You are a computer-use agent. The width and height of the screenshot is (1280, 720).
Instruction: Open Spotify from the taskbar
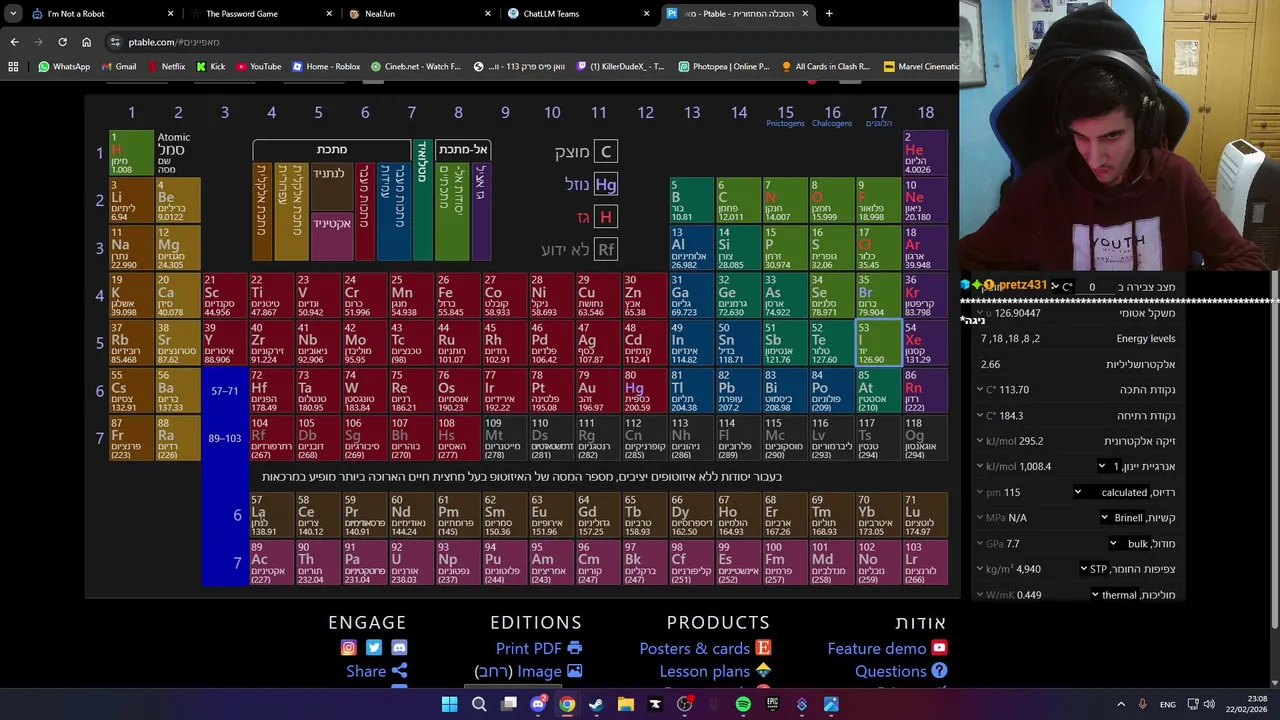pyautogui.click(x=743, y=704)
